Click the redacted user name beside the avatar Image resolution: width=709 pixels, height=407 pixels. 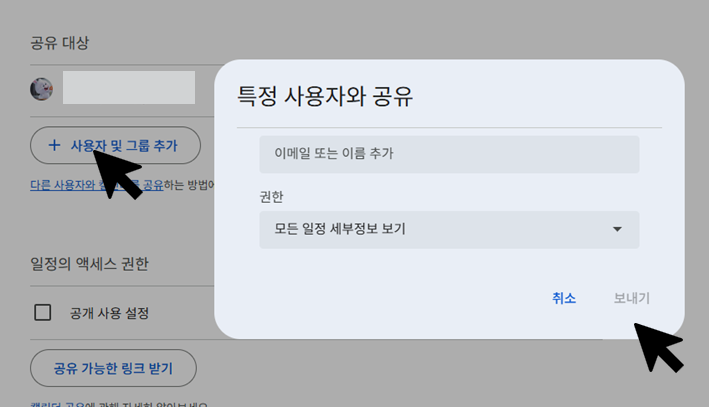coord(128,88)
